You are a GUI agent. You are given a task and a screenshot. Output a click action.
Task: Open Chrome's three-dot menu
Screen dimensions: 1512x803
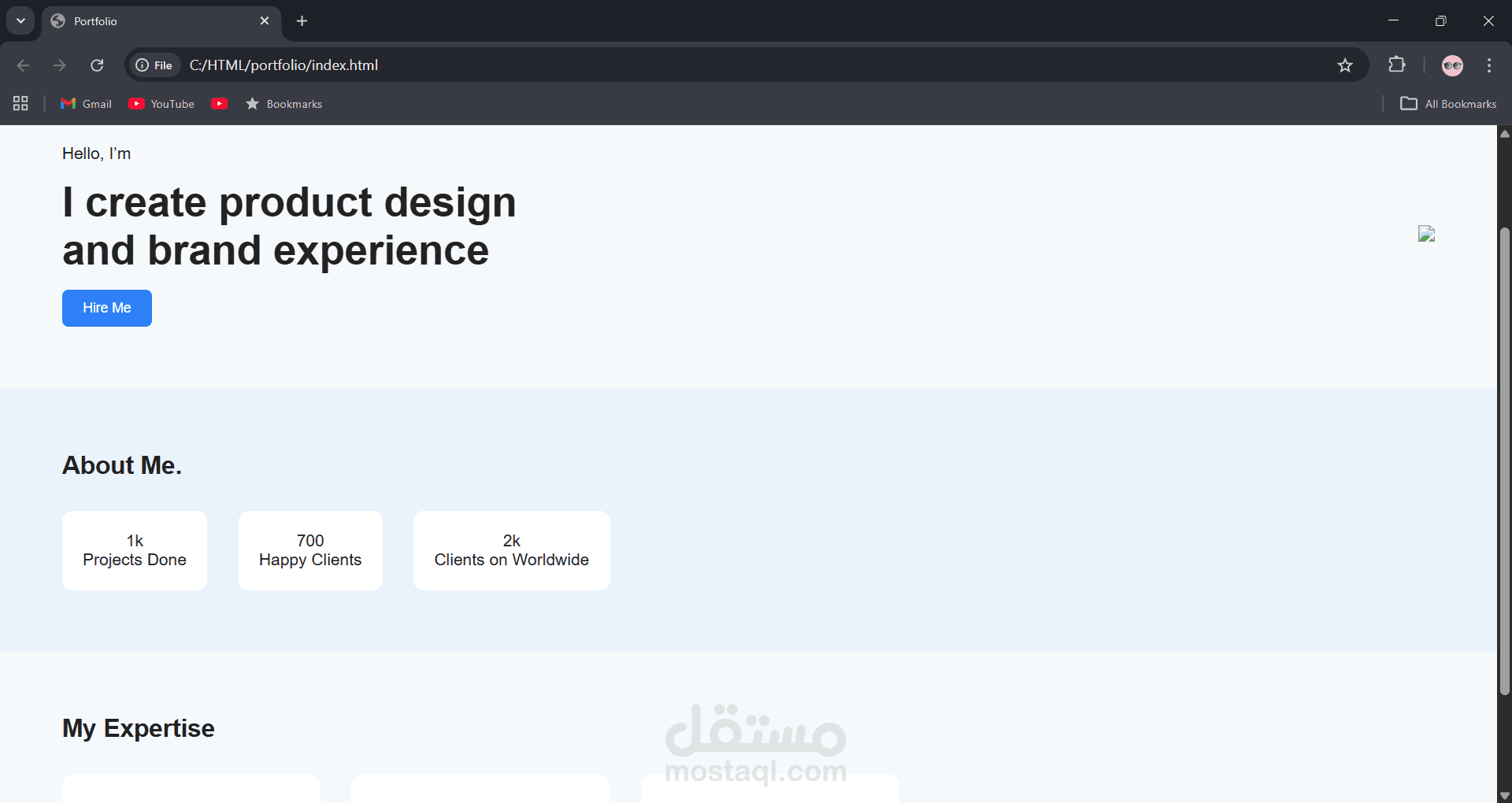(x=1489, y=65)
